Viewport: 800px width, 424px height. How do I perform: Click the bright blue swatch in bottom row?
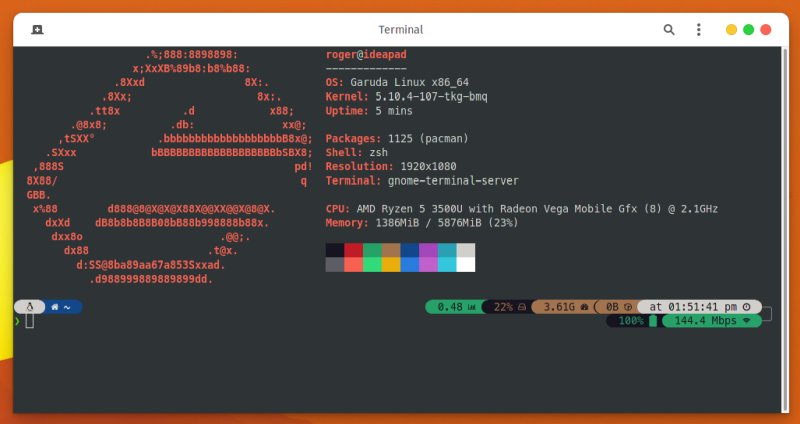pos(410,265)
